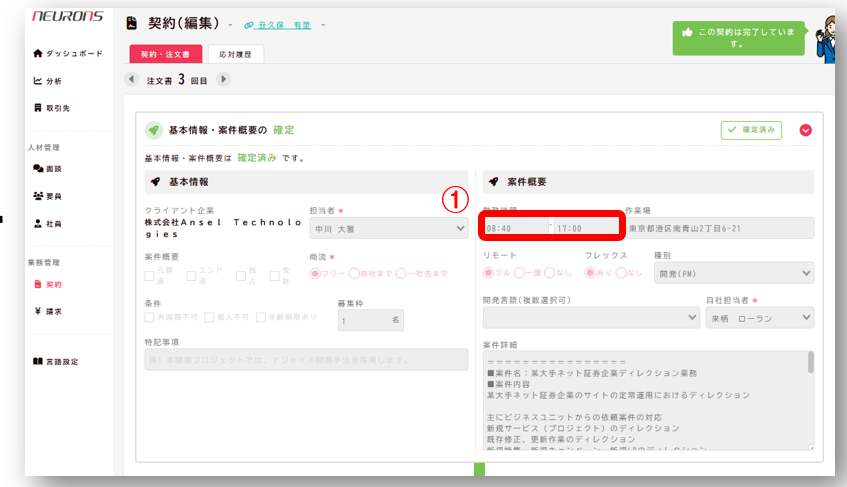Screen dimensions: 847x487
Task: Click the 確定済み button
Action: pyautogui.click(x=750, y=130)
